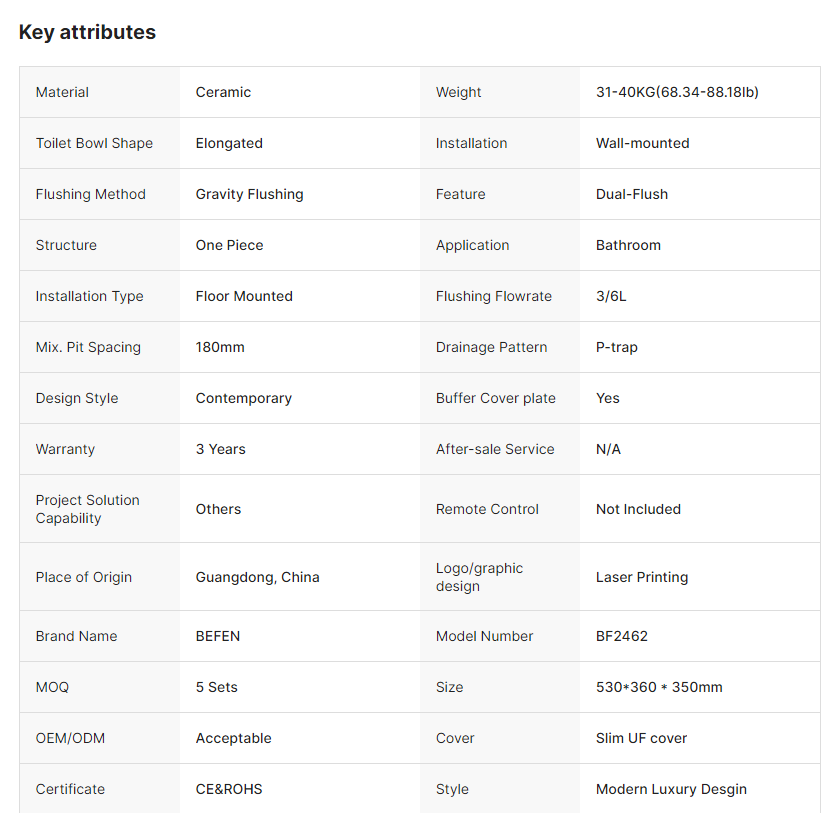Click the Key attributes heading

coord(87,32)
